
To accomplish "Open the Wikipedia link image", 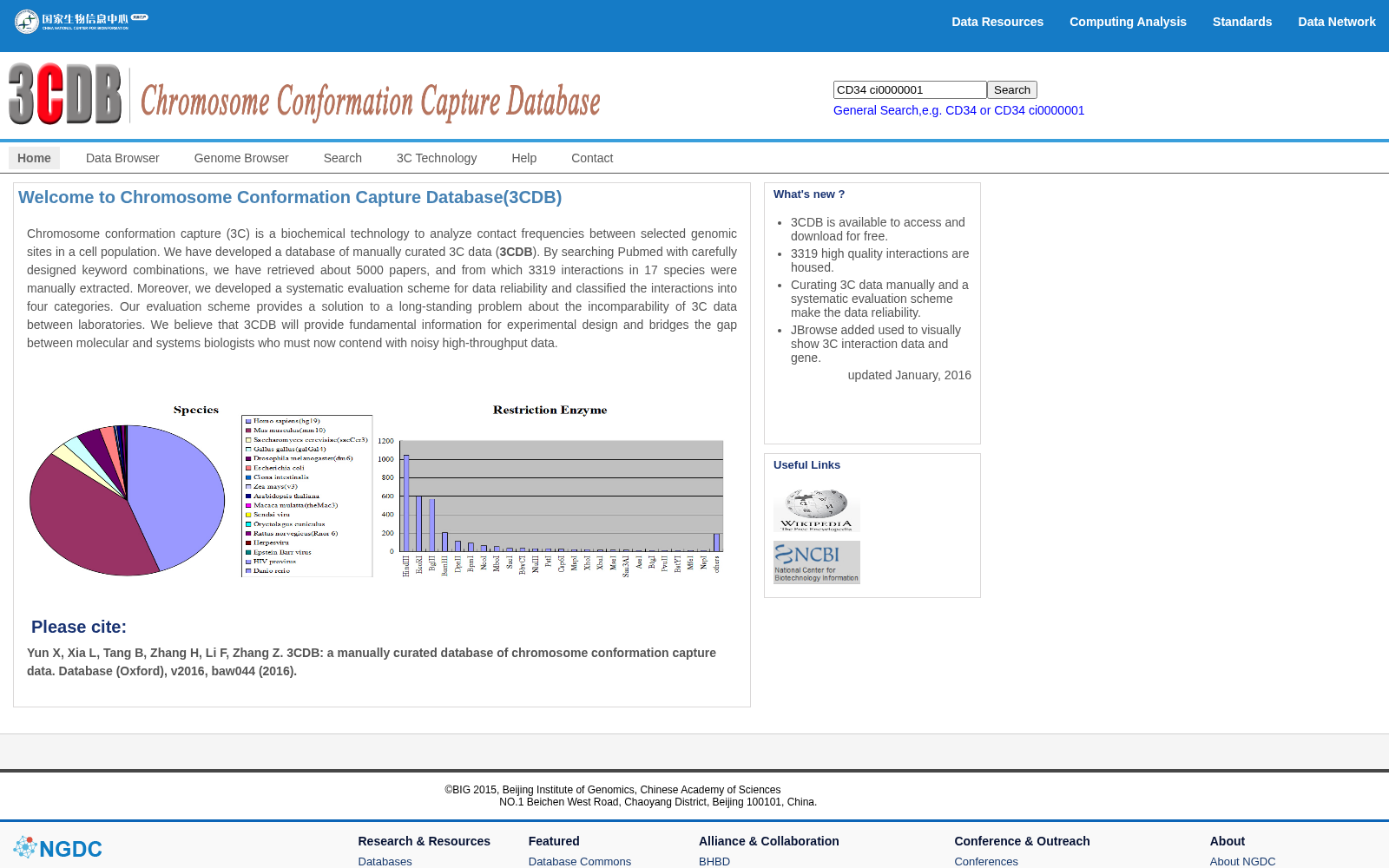I will click(817, 510).
